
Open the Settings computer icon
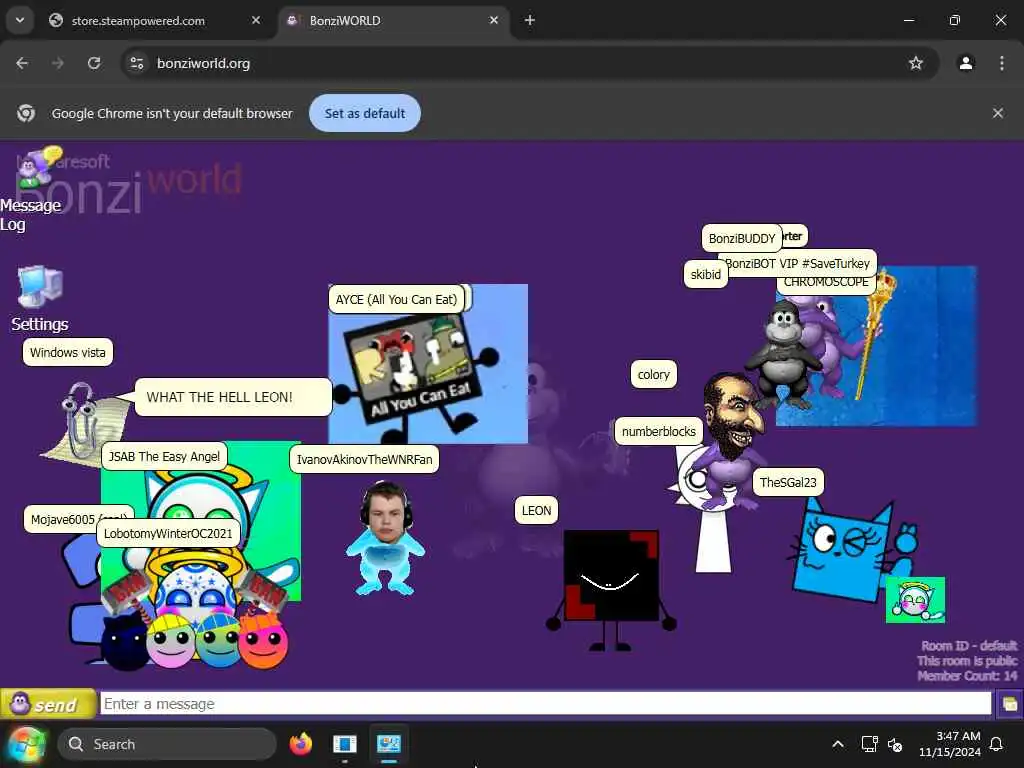coord(40,287)
